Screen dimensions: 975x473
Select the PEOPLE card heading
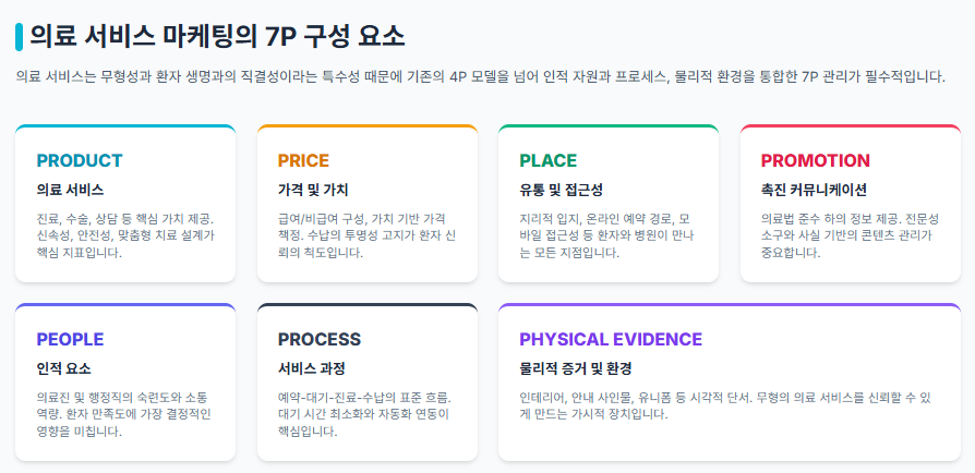point(70,339)
